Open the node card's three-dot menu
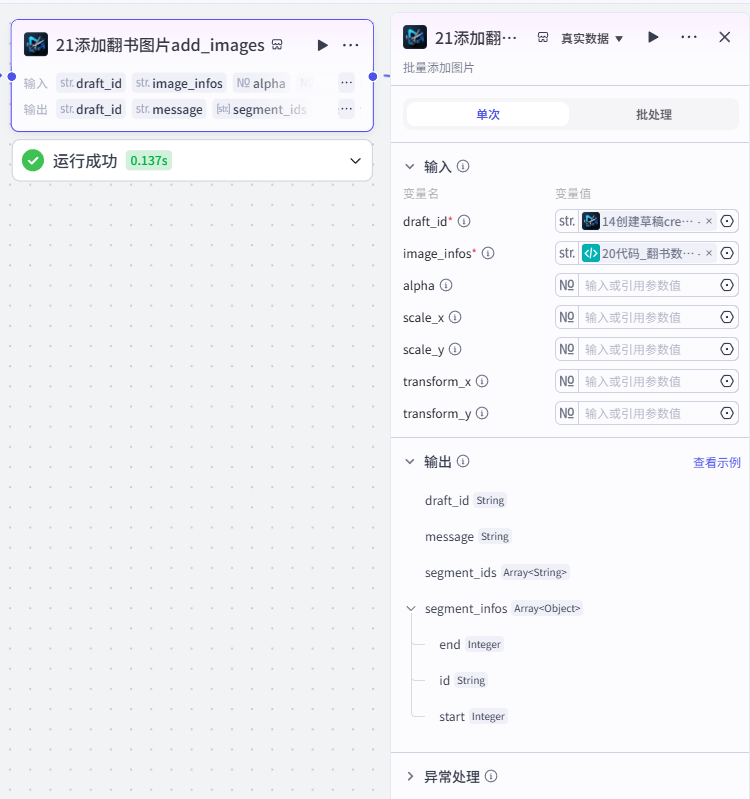 tap(351, 45)
